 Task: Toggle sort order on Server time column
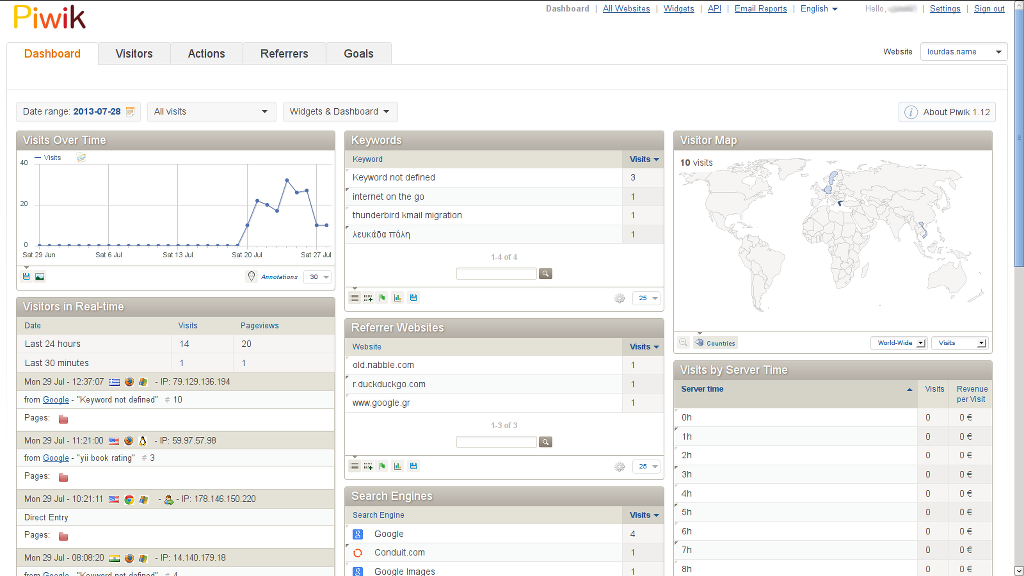coord(796,389)
